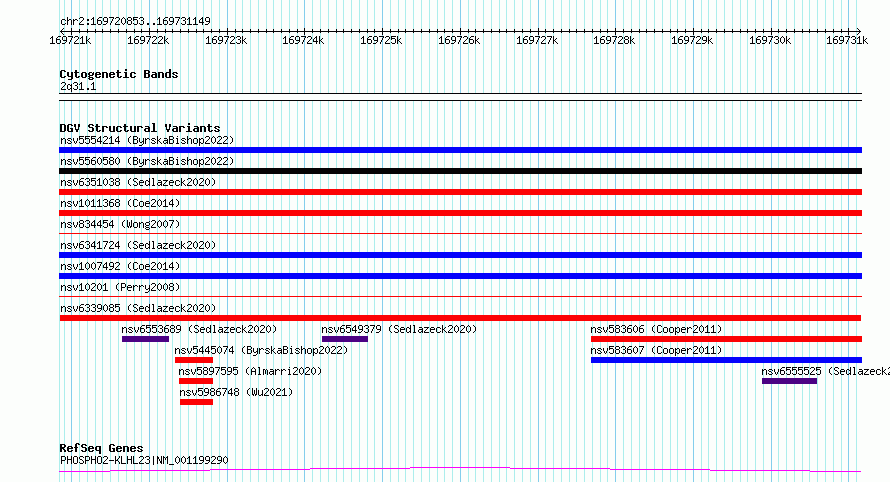The image size is (890, 482).
Task: Click the chr2:169720853..169731149 coordinate label
Action: point(135,21)
